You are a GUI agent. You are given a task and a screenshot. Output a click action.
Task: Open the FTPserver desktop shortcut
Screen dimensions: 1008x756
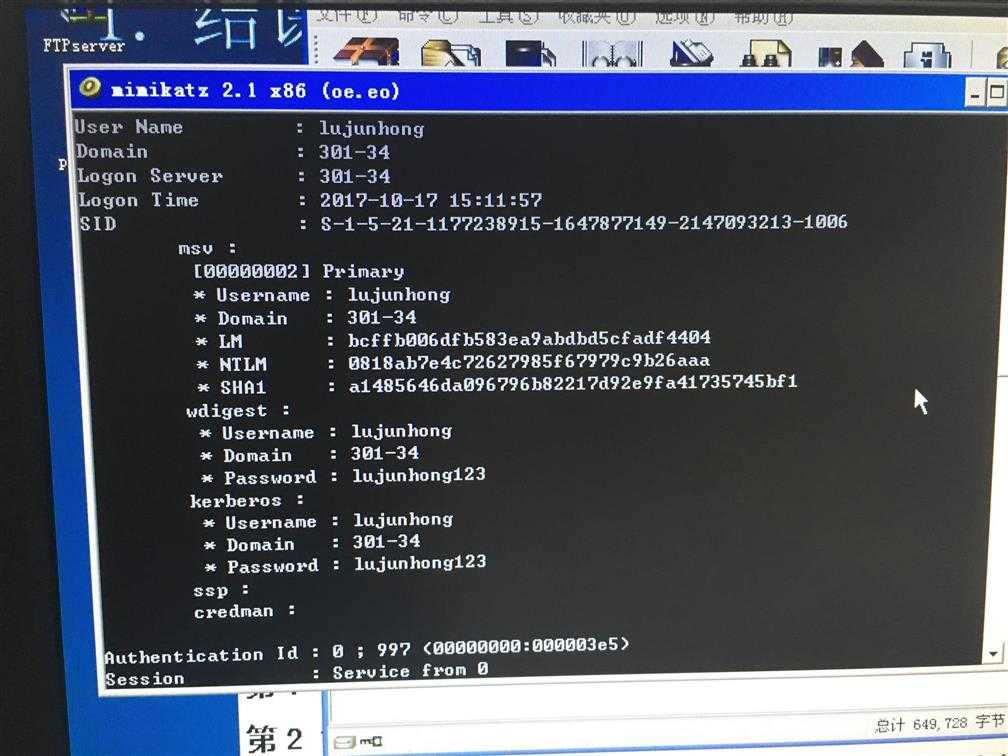[84, 30]
